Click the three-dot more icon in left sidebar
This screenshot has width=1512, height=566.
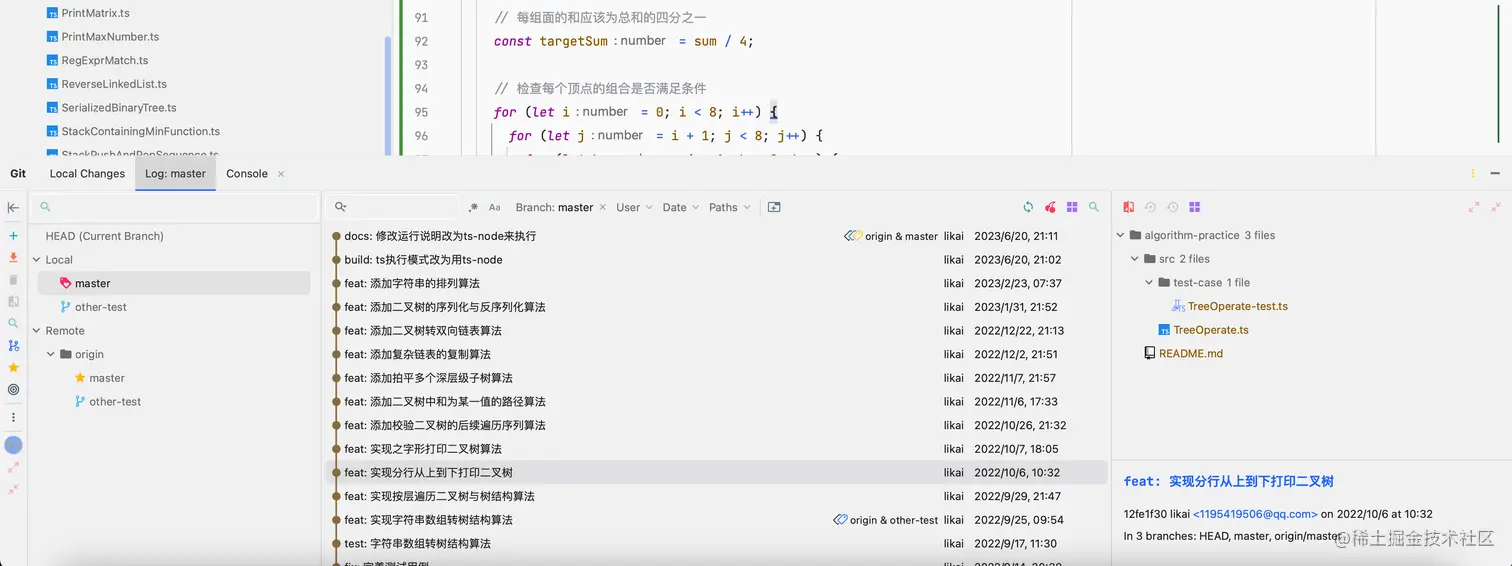point(13,417)
